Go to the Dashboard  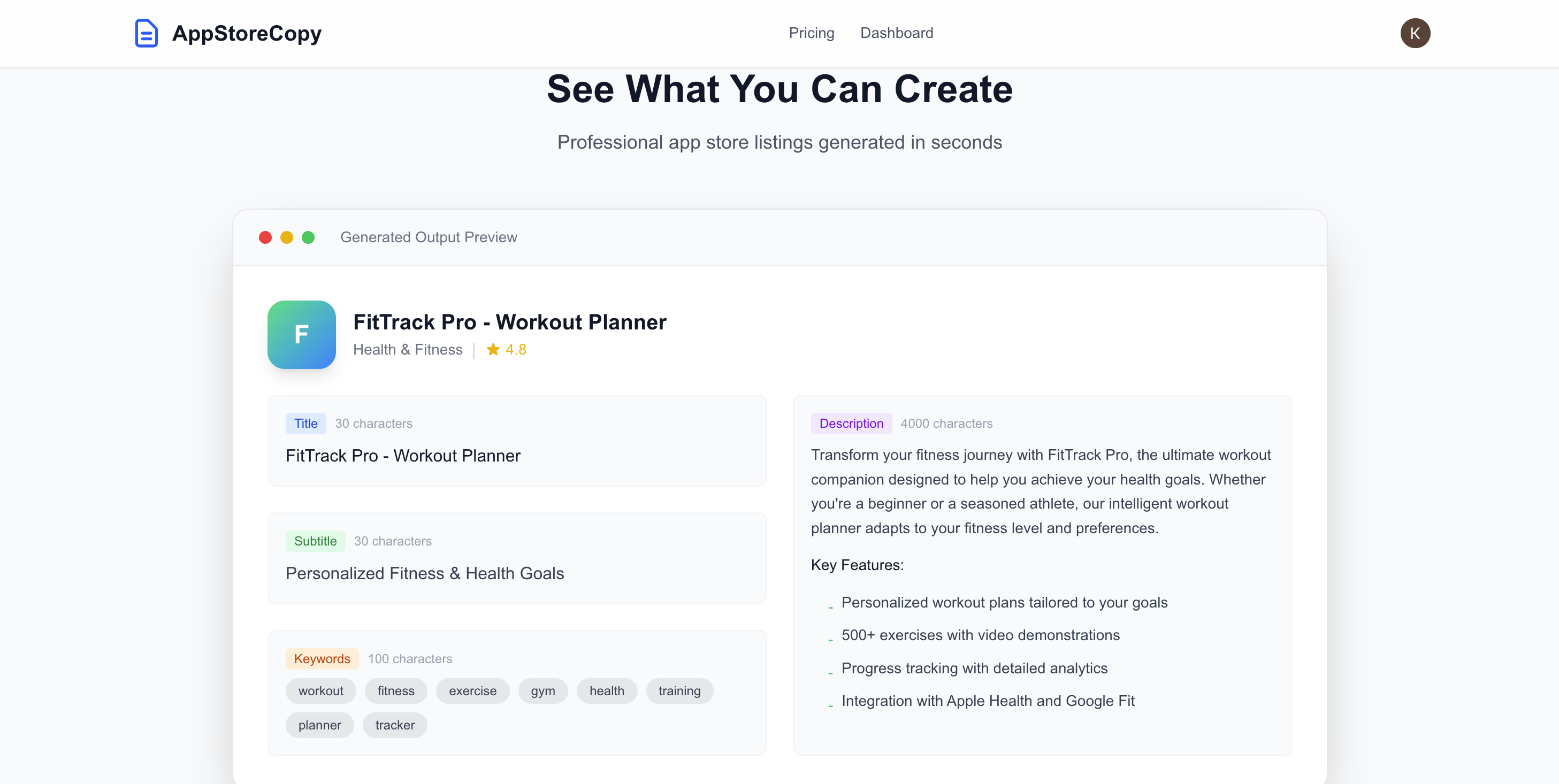[x=896, y=33]
